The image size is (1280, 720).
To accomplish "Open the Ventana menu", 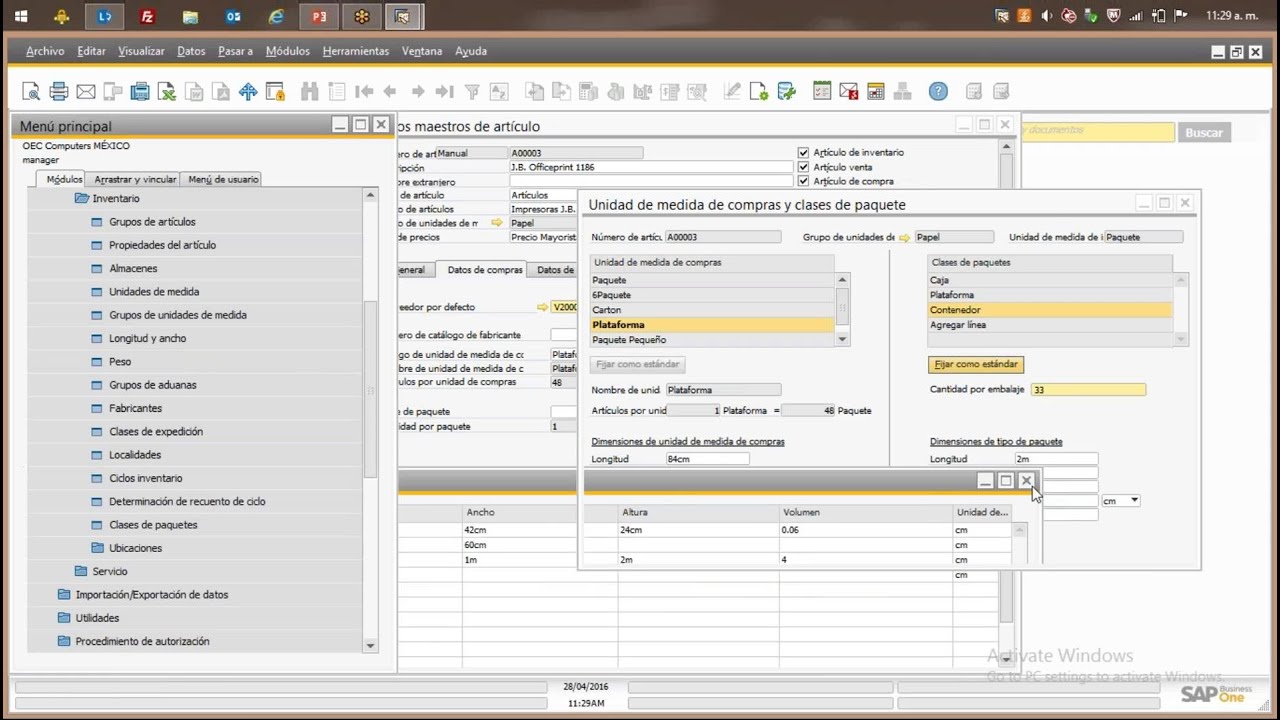I will tap(422, 51).
